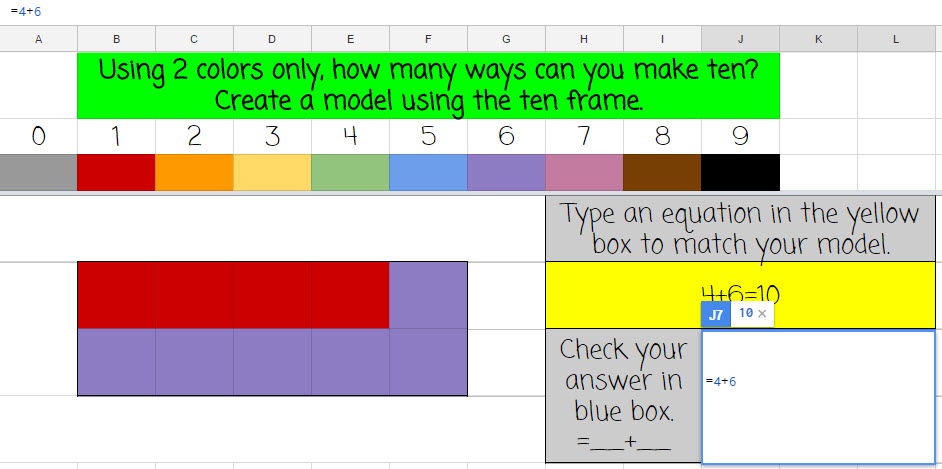Select the green instruction banner cell
The image size is (942, 469).
coord(428,85)
